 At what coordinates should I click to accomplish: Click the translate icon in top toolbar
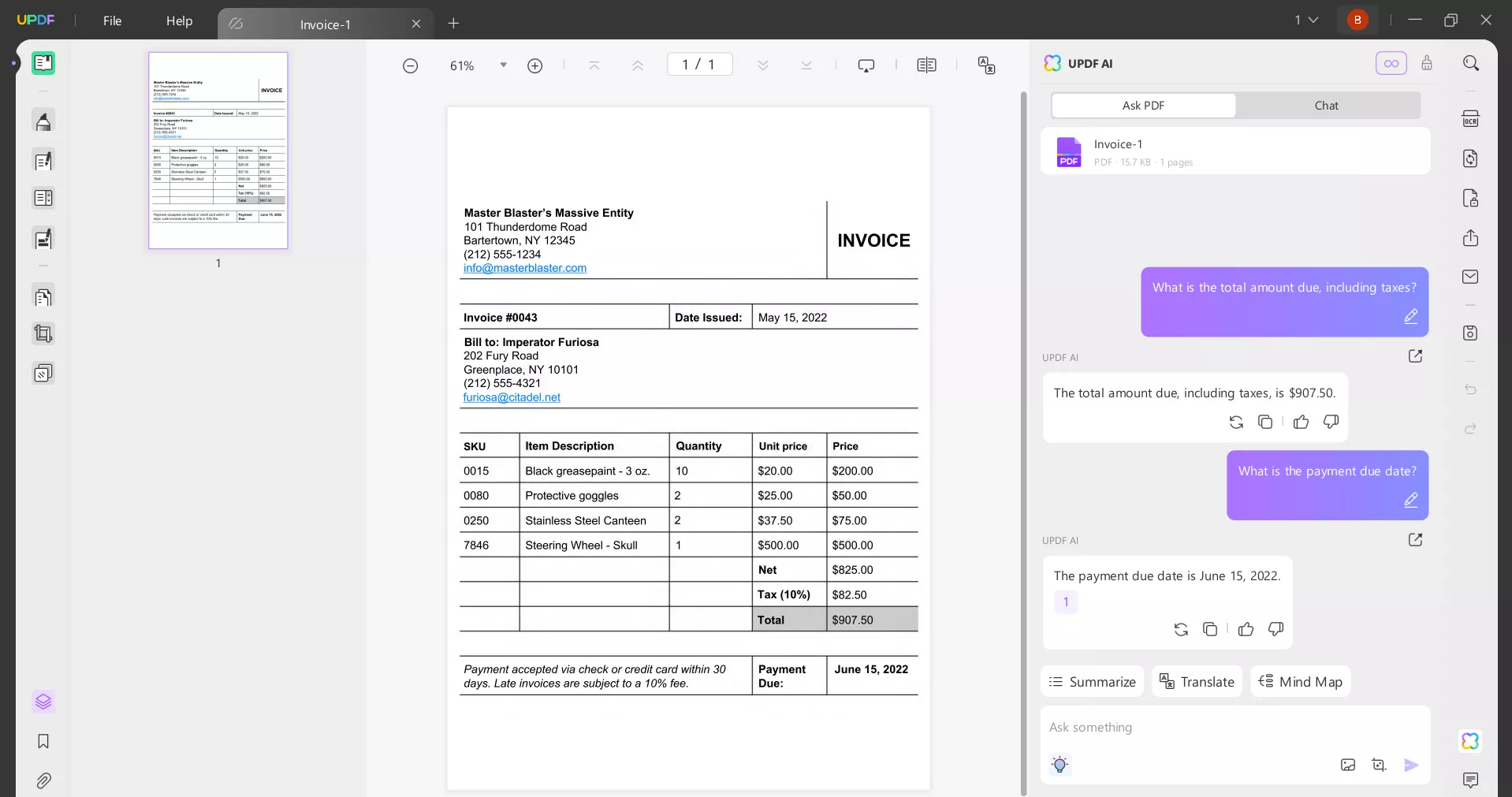coord(986,65)
